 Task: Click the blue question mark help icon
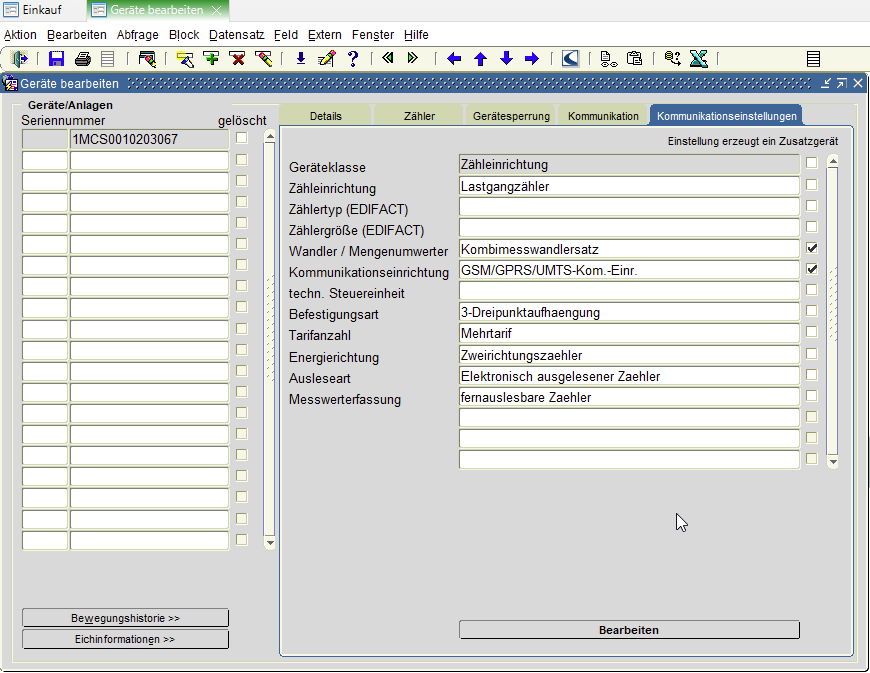[352, 59]
